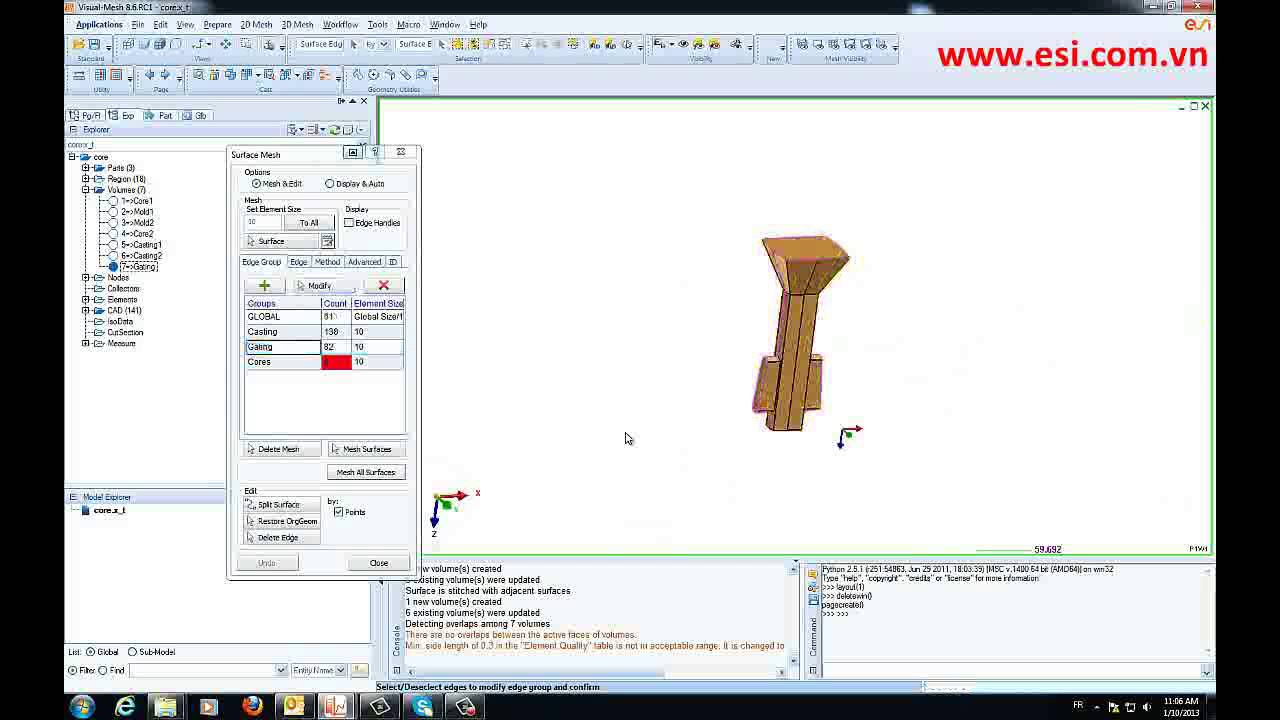Open Skype from the taskbar
Screen dimensions: 1280x720
(x=423, y=707)
